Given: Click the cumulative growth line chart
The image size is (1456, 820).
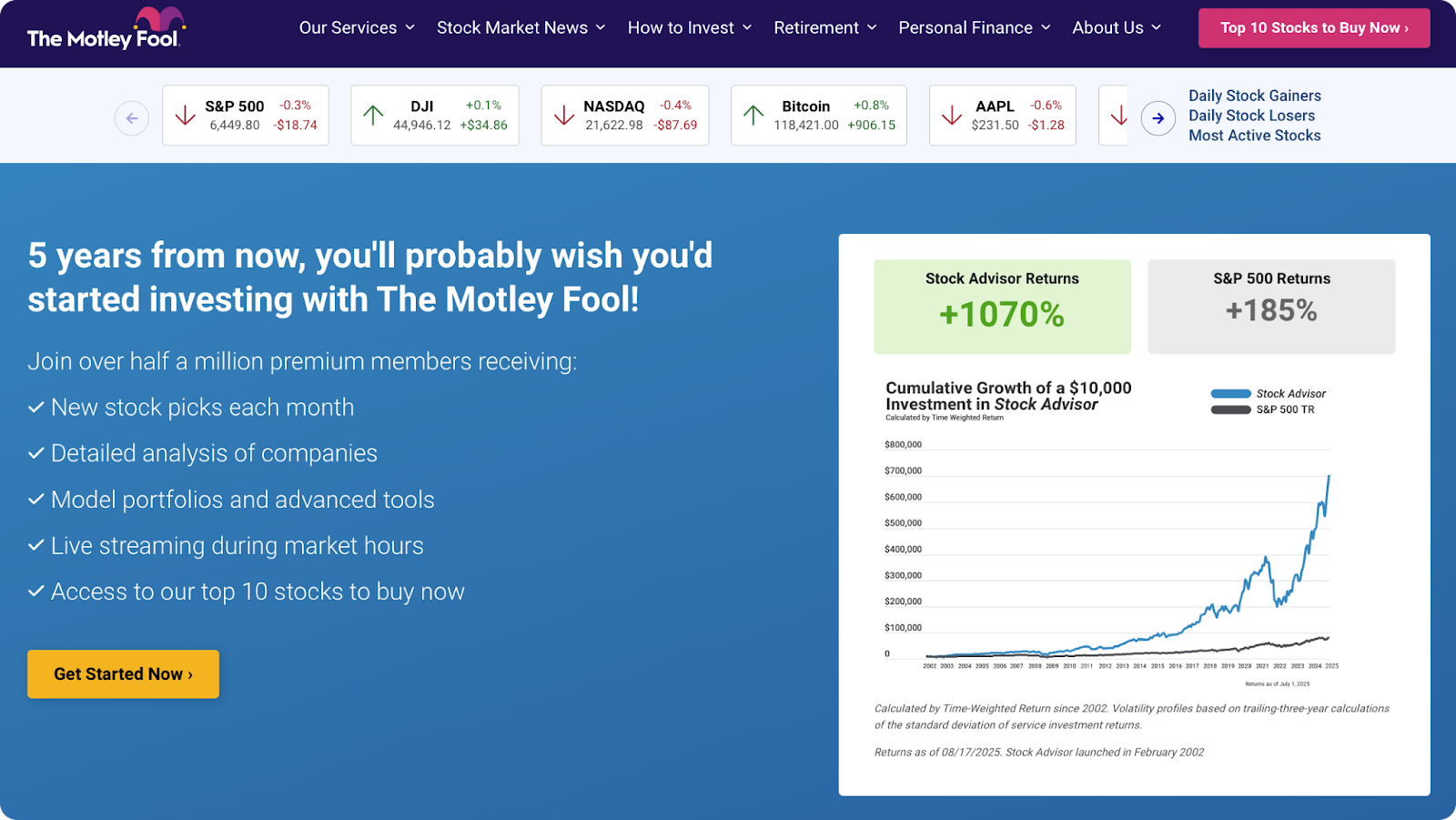Looking at the screenshot, I should [1110, 557].
